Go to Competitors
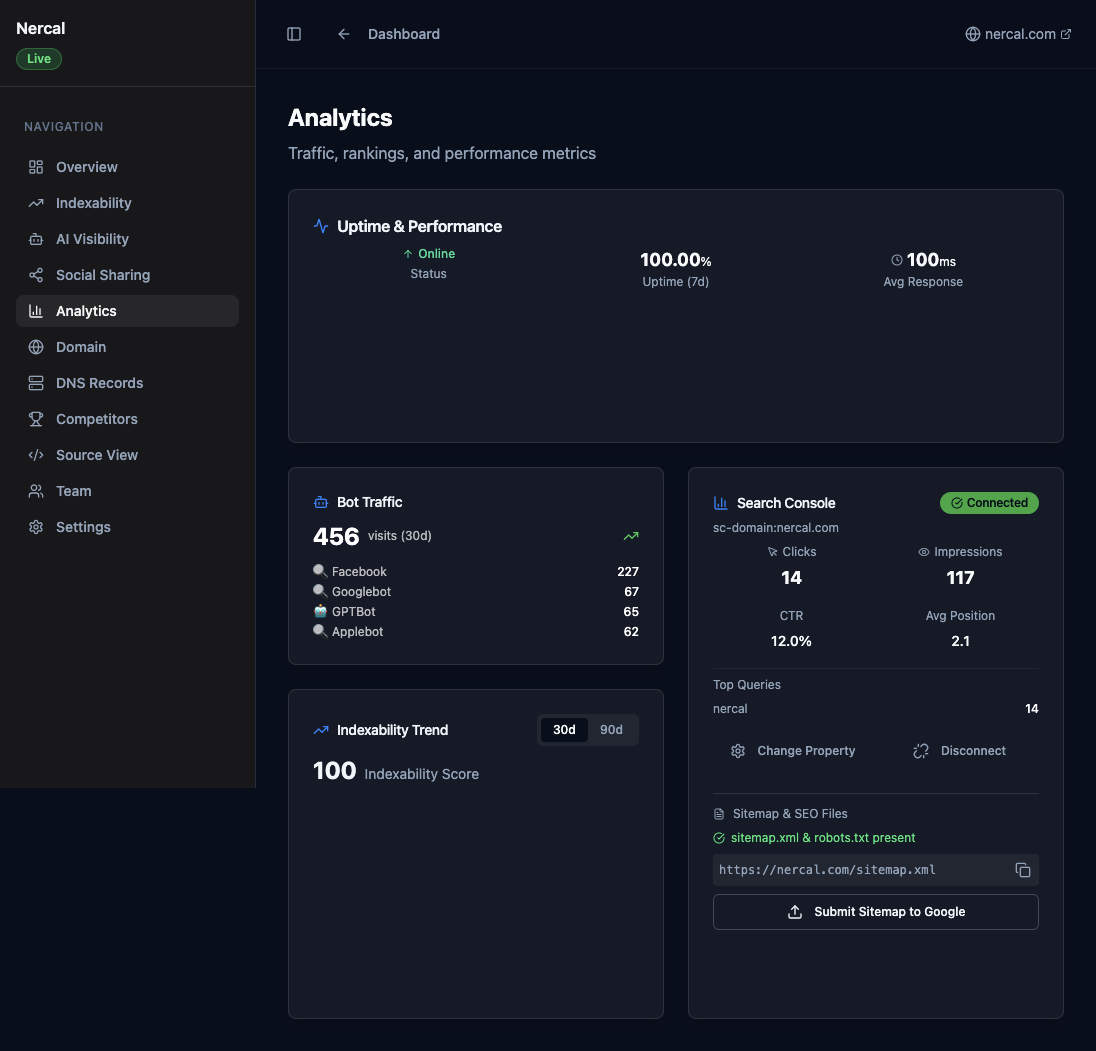1096x1051 pixels. 127,419
